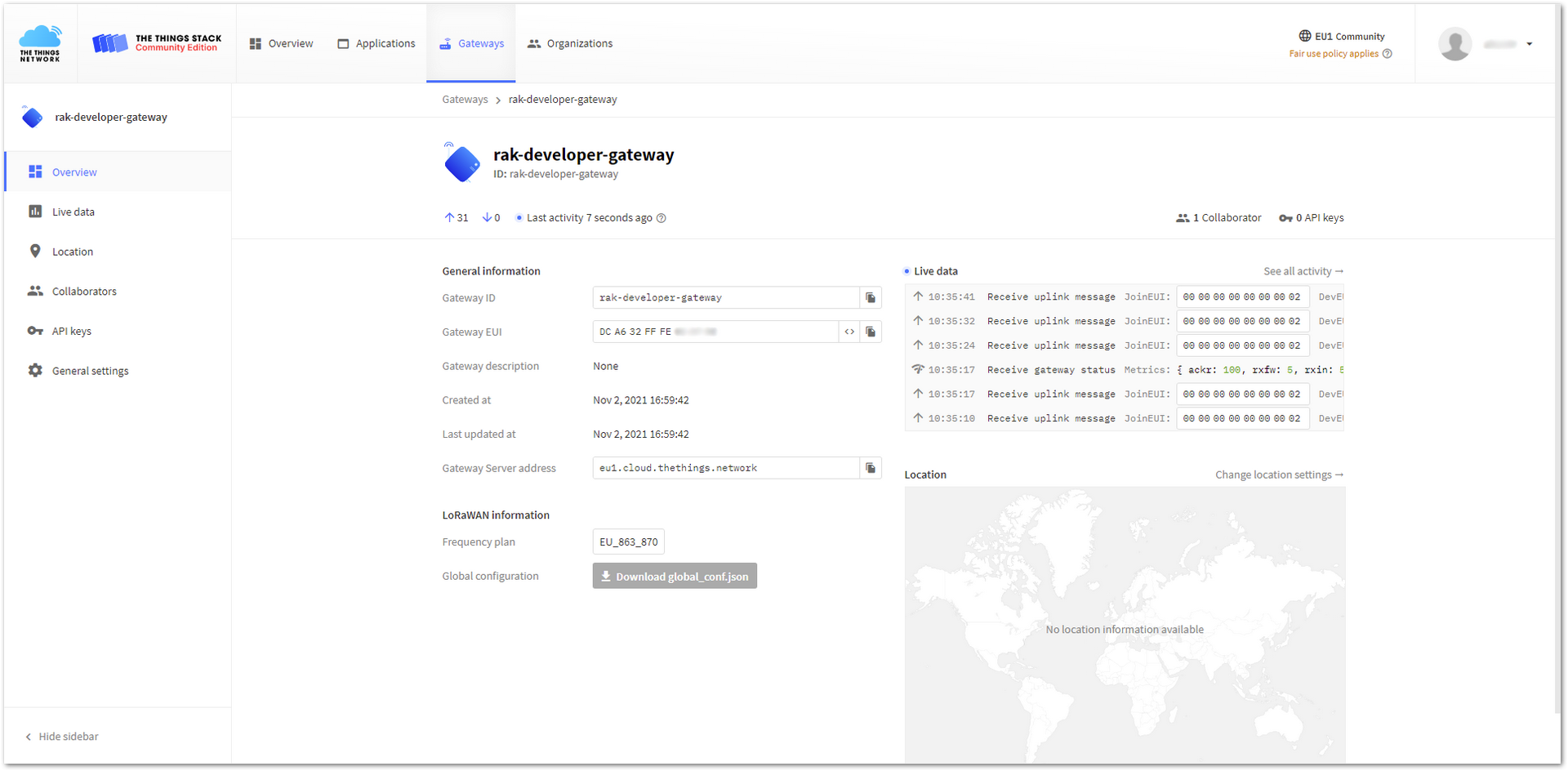Open the Overview top navigation tab
This screenshot has height=771, width=1568.
[282, 43]
